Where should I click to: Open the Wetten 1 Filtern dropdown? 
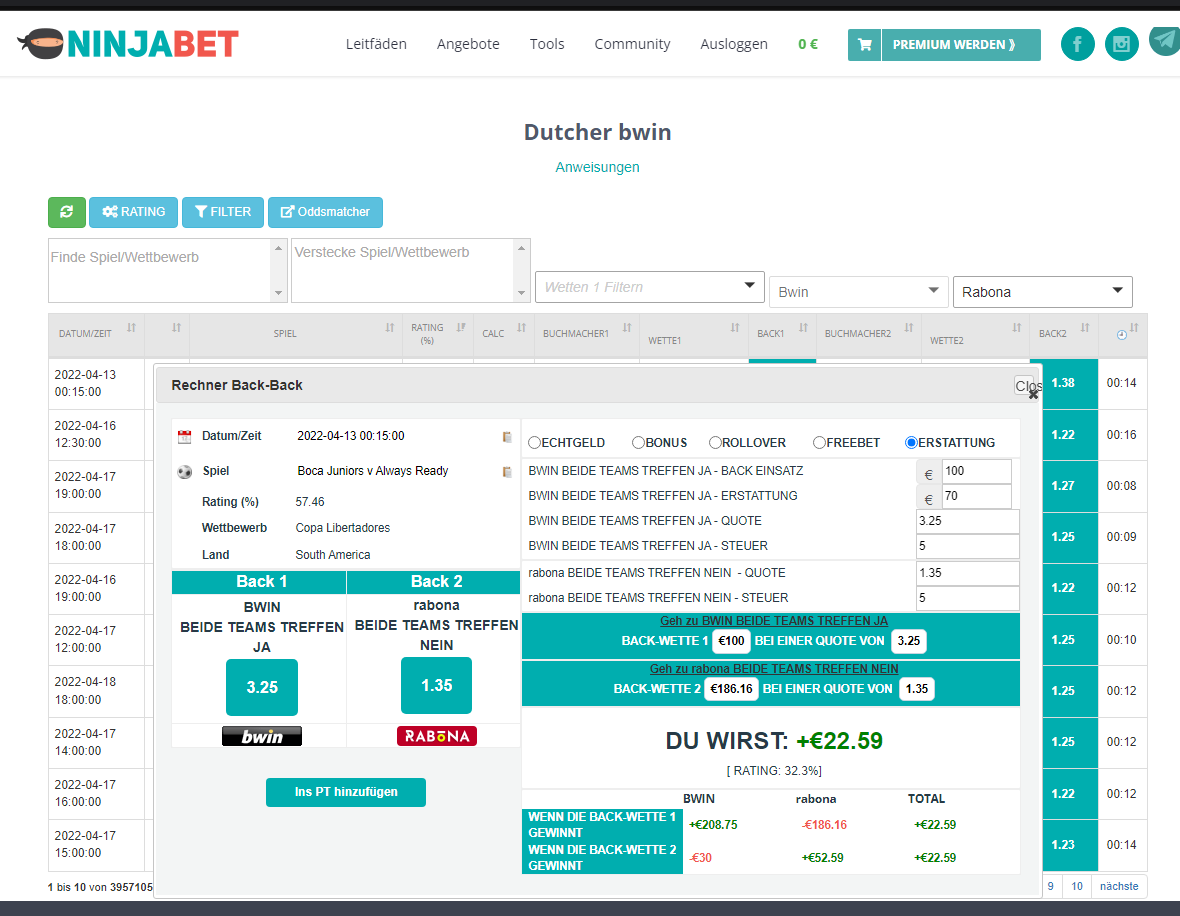[649, 287]
